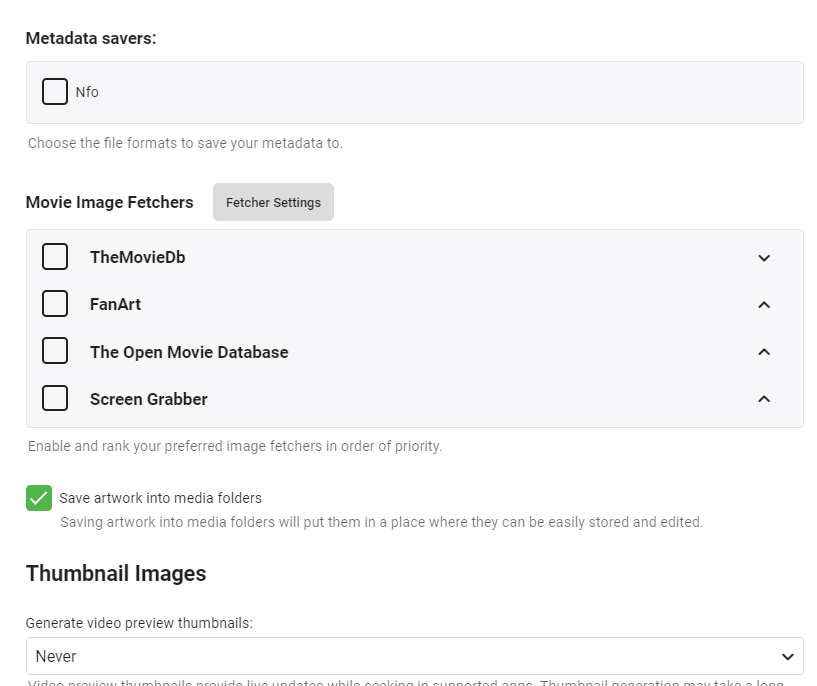Check The Open Movie Database checkbox

click(55, 352)
